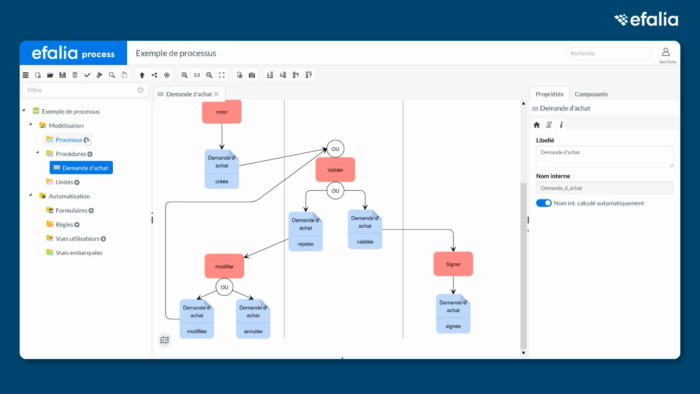Click the trash delete toolbar icon
The height and width of the screenshot is (394, 700).
click(x=75, y=75)
